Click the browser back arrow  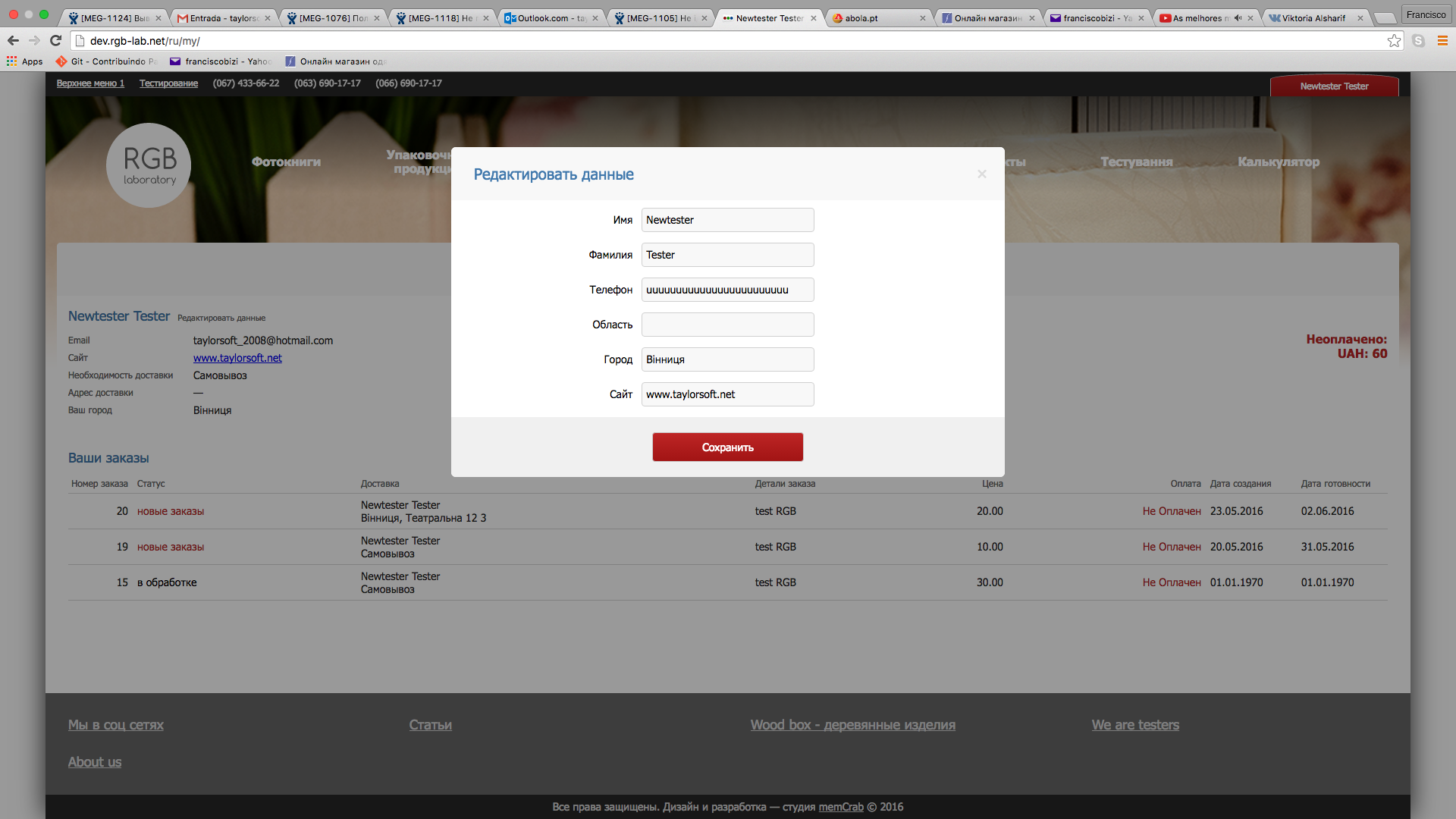[13, 41]
